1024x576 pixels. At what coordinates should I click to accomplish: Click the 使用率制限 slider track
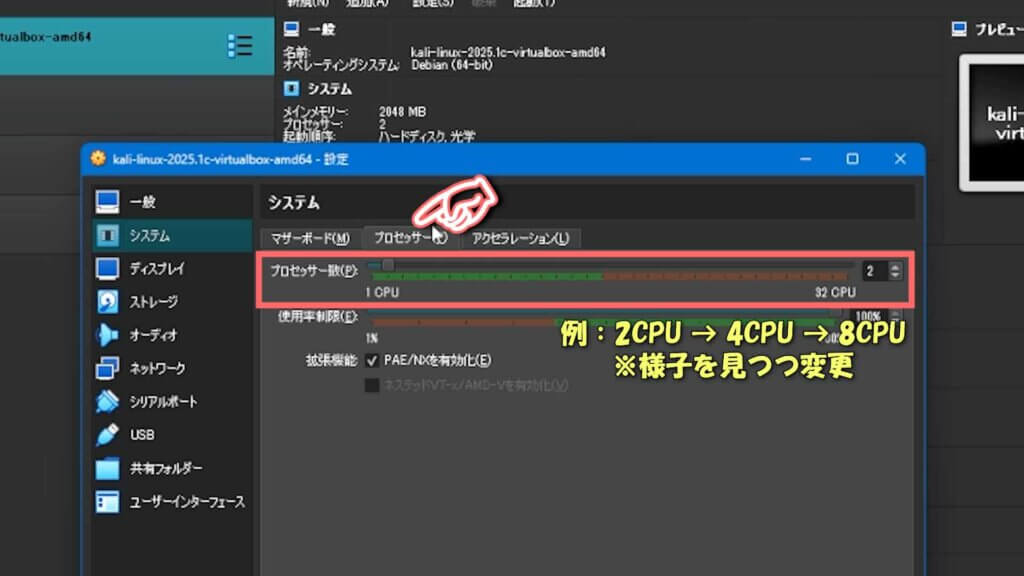(604, 313)
